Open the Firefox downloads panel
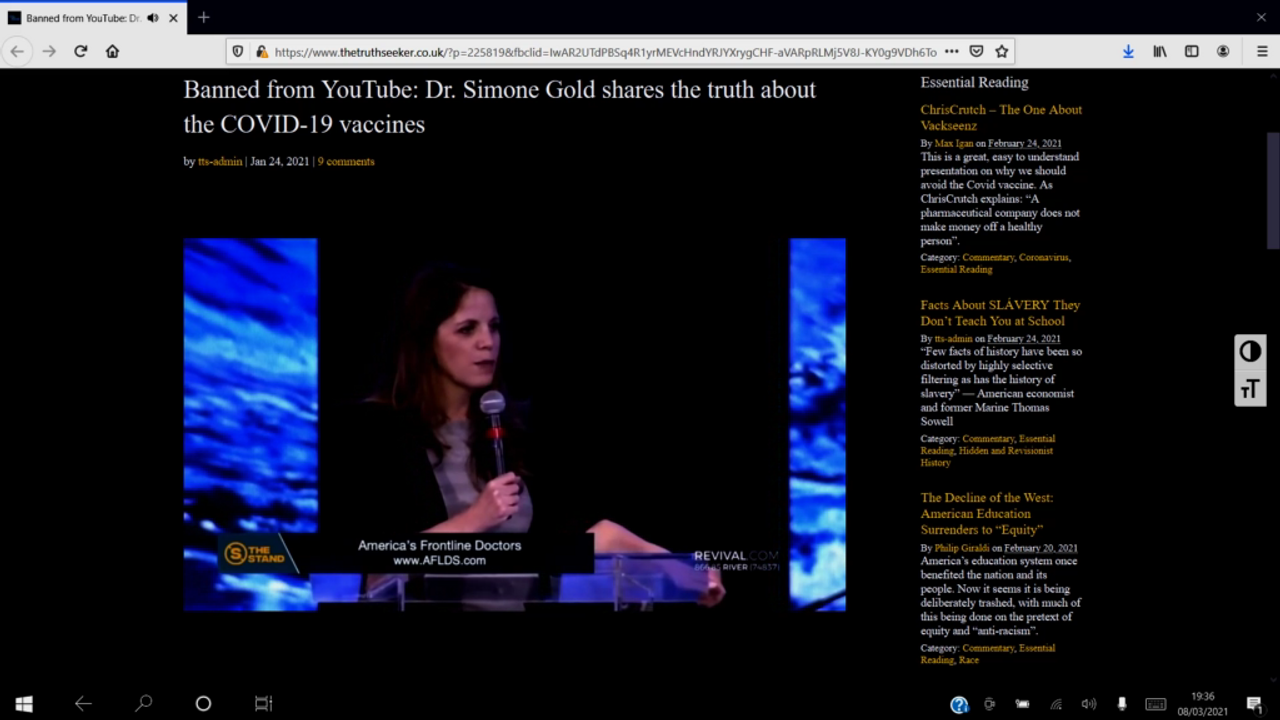 pos(1128,51)
